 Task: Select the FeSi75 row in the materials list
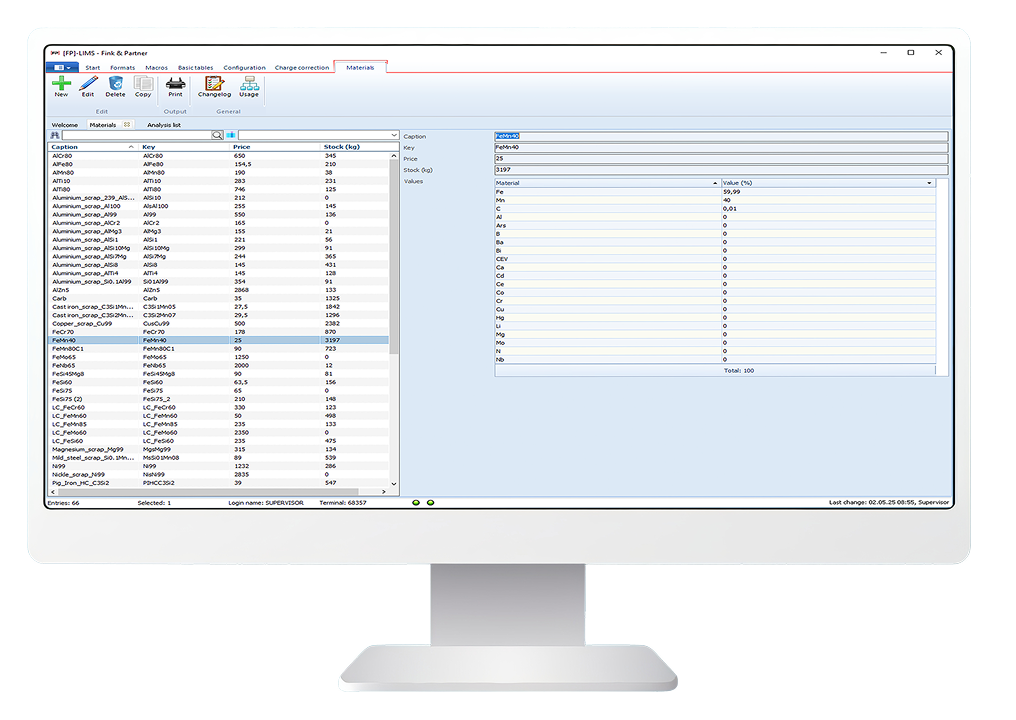[90, 391]
